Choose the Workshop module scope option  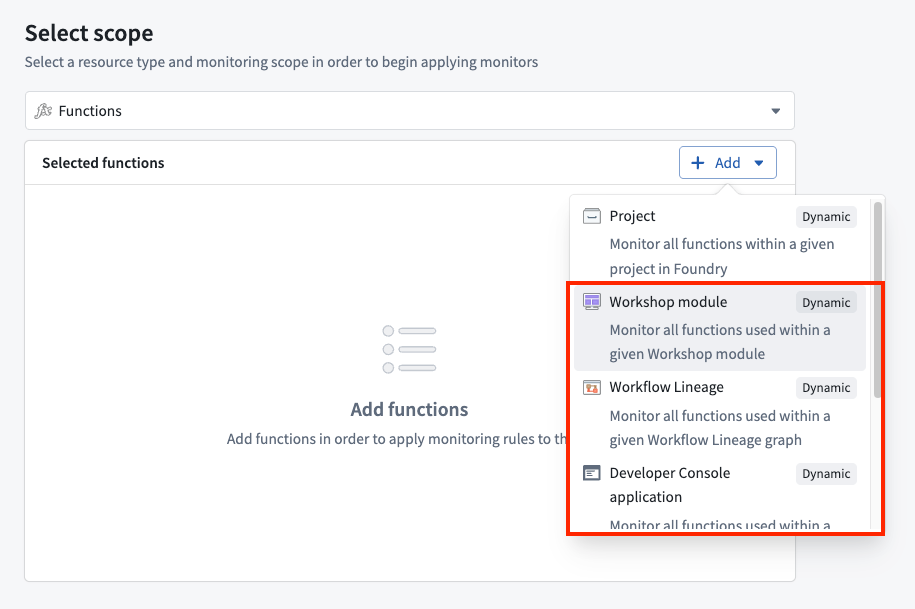(x=700, y=329)
